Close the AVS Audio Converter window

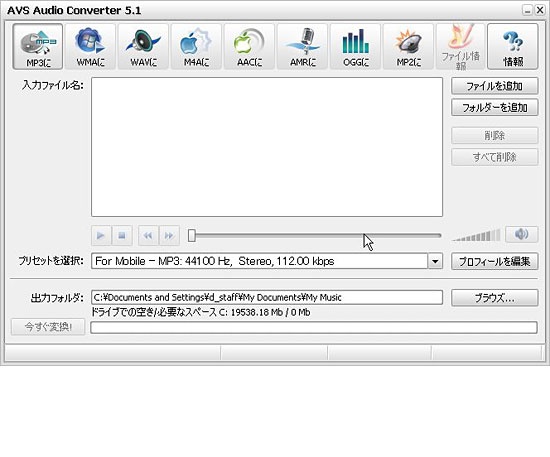540,10
